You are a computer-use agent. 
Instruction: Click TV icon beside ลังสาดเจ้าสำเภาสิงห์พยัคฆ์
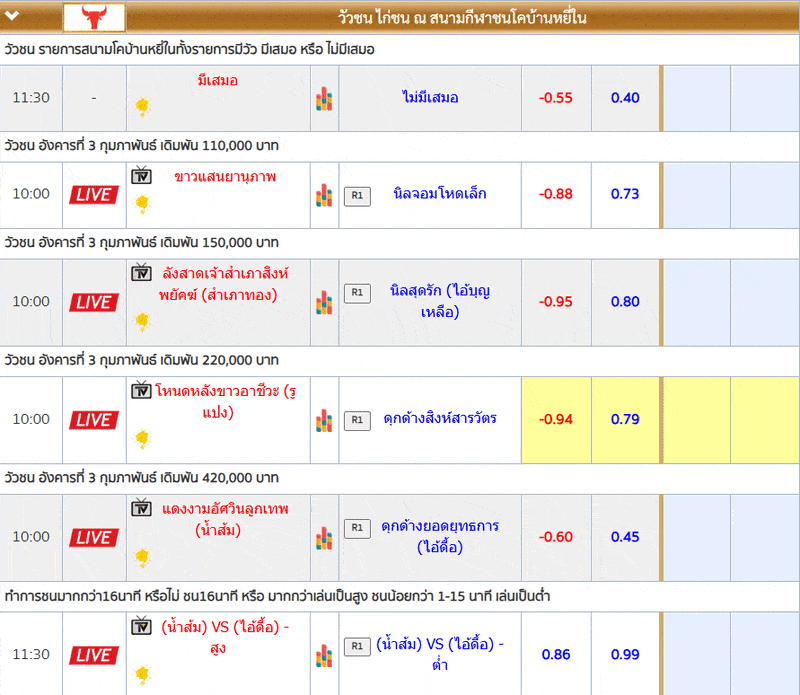pos(141,273)
